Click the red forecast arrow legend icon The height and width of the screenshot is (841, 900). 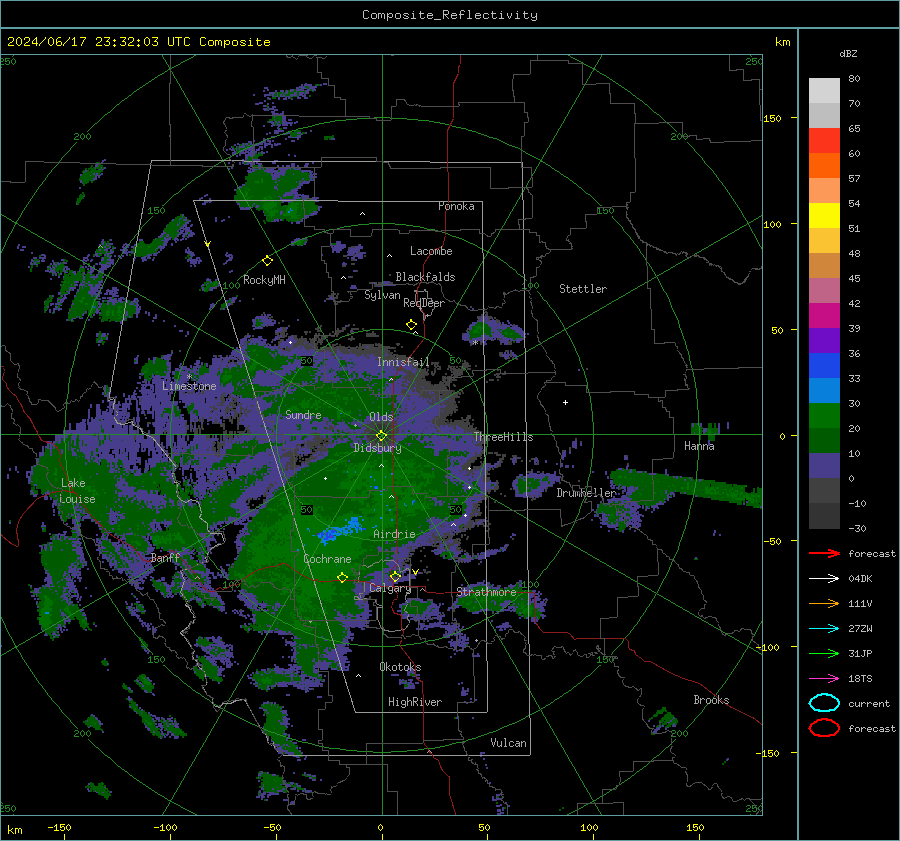click(824, 553)
